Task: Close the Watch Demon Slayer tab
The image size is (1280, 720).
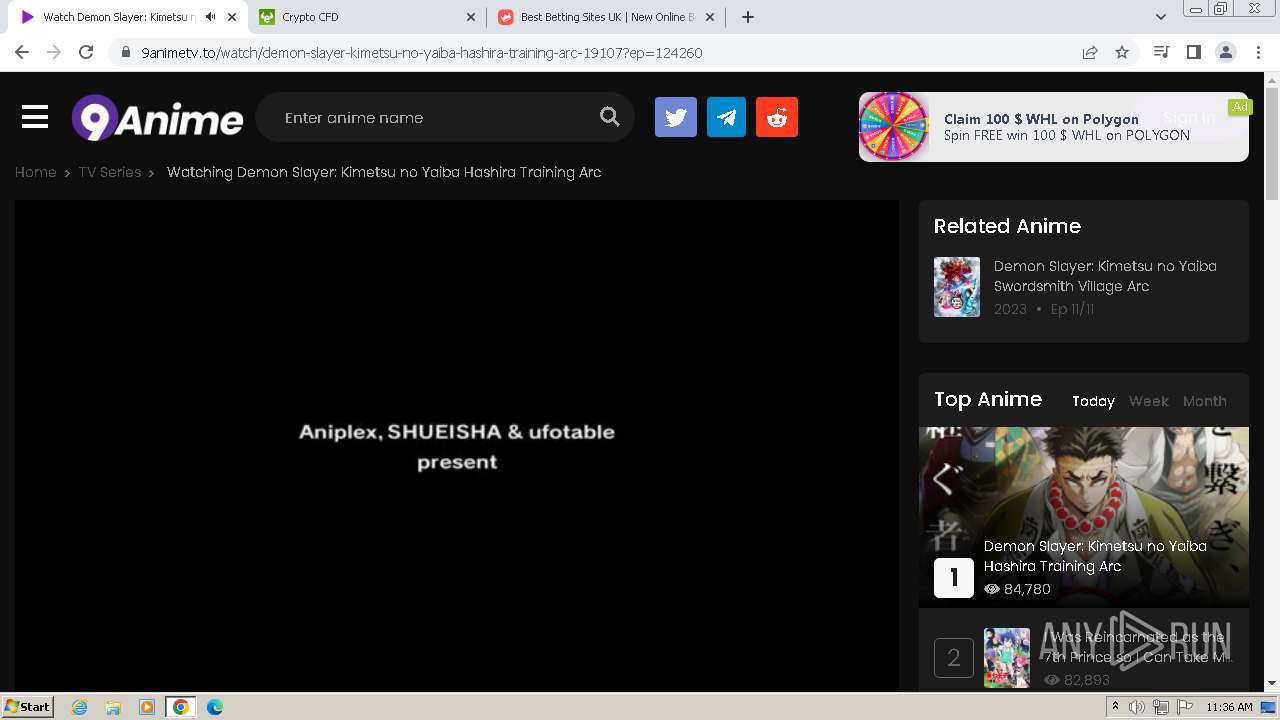Action: tap(231, 17)
